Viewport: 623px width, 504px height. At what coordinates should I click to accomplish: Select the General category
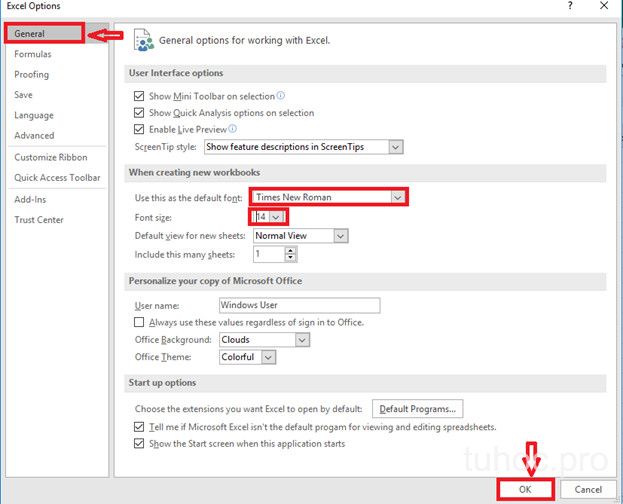44,33
